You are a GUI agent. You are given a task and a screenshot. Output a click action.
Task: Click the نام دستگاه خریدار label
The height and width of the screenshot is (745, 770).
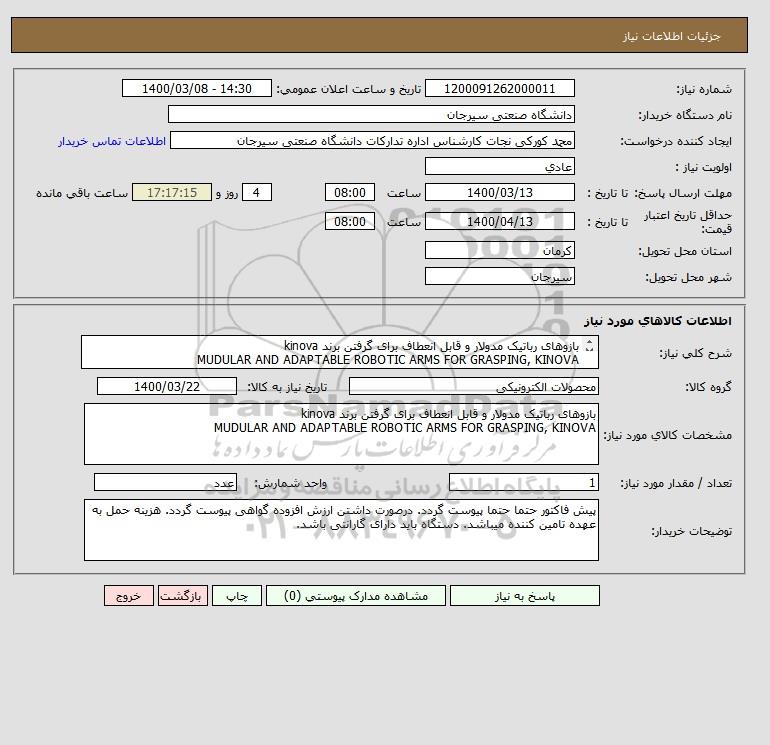coord(685,115)
